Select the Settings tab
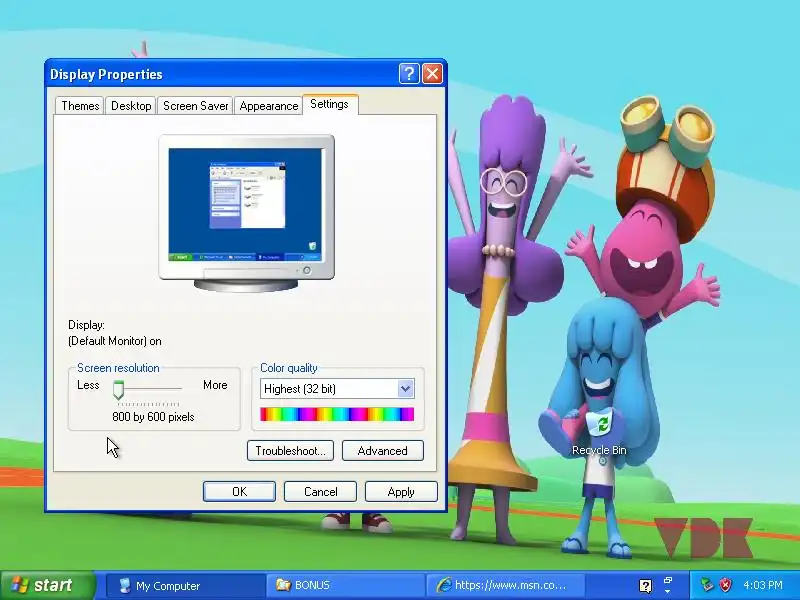 tap(330, 104)
